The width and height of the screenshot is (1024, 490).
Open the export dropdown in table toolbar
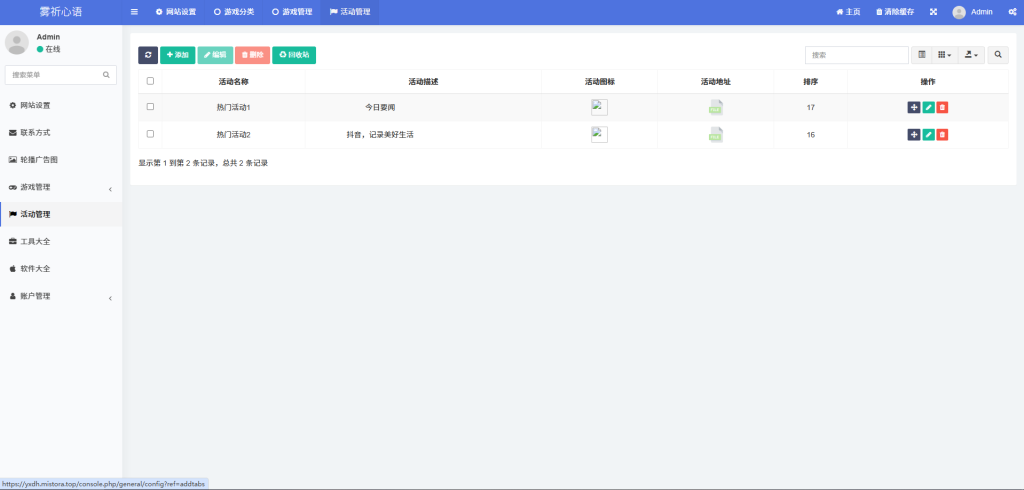coord(971,55)
